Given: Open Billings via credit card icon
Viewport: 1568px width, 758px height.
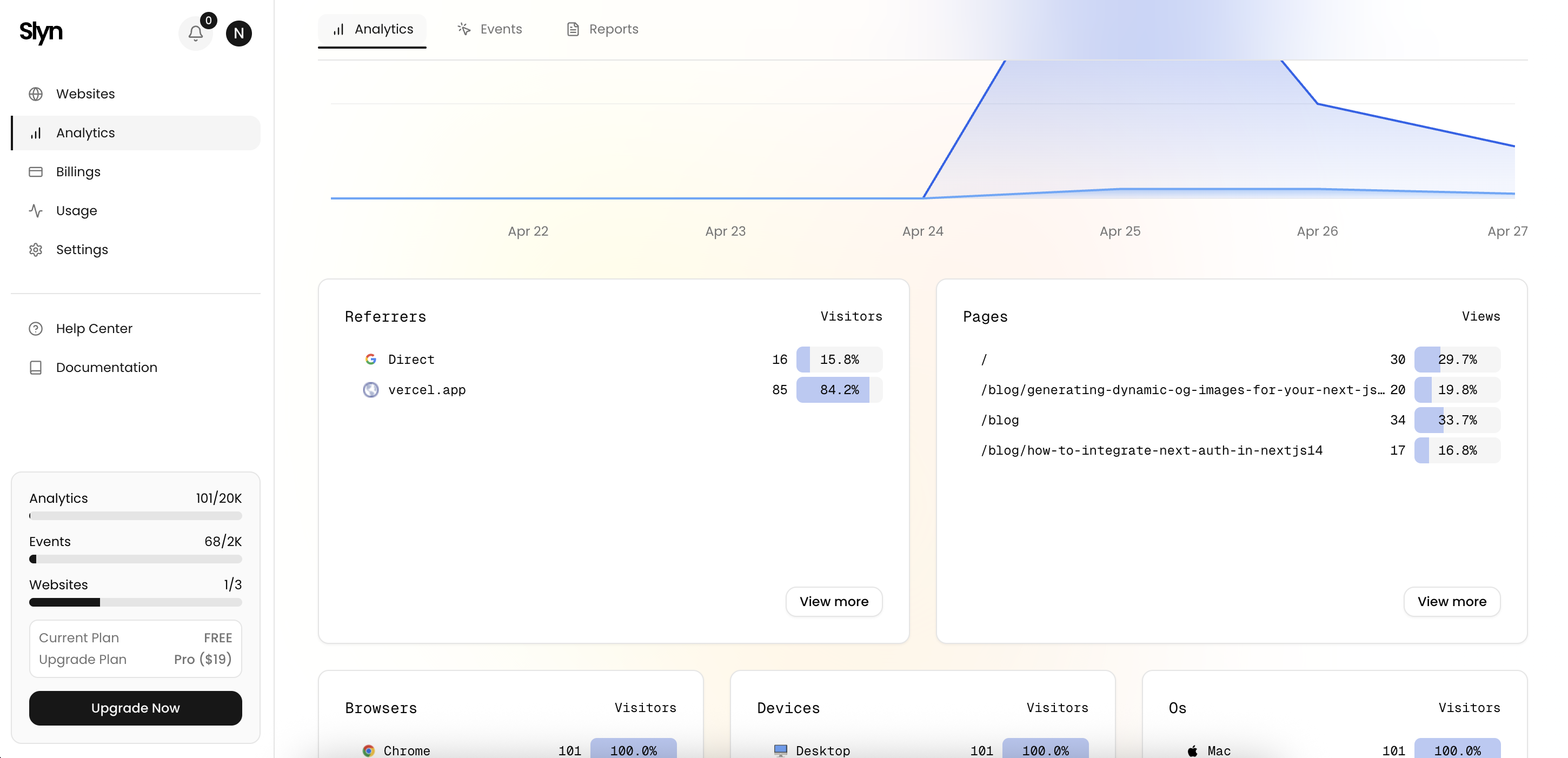Looking at the screenshot, I should pos(36,172).
